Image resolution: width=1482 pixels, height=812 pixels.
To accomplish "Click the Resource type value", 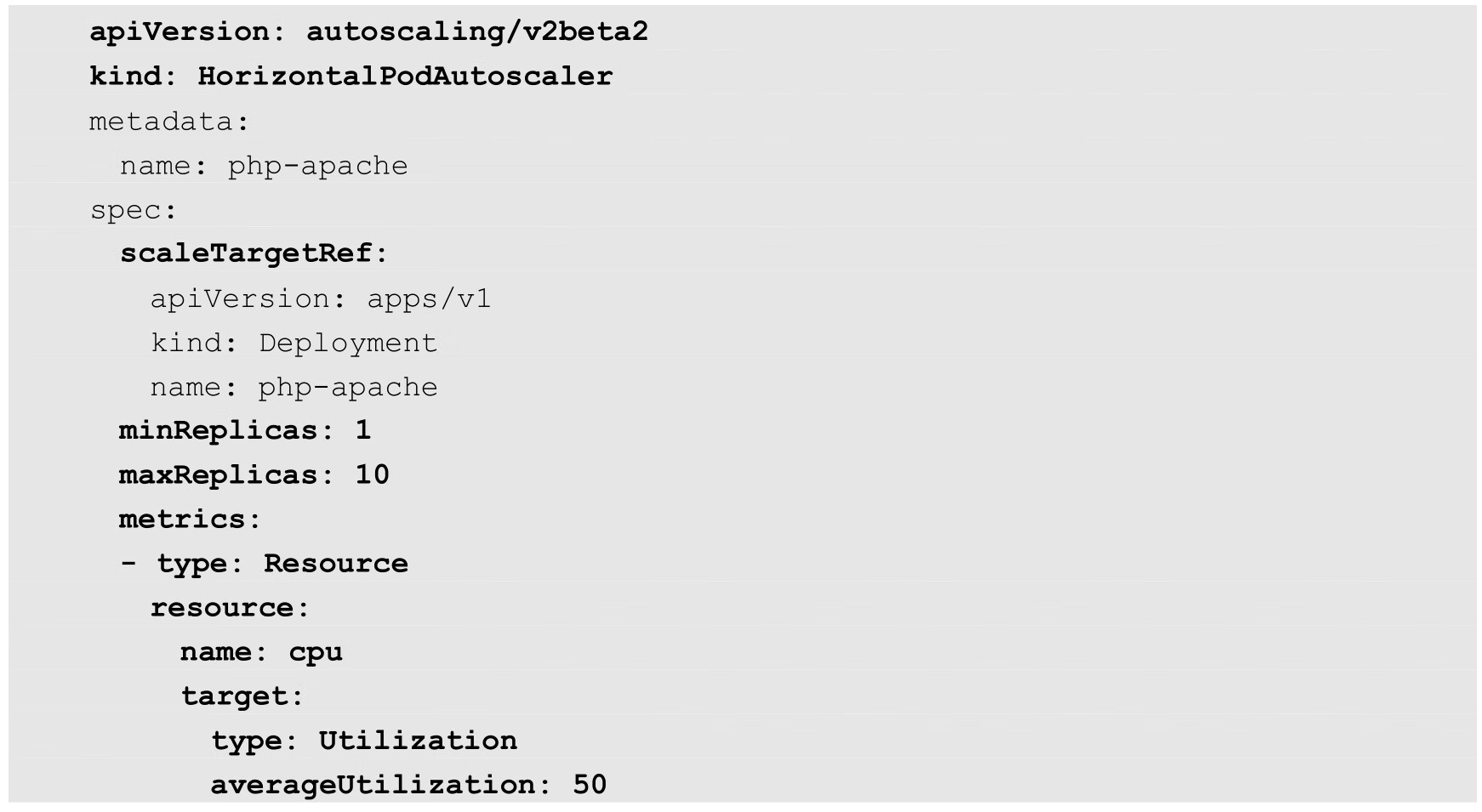I will [335, 563].
